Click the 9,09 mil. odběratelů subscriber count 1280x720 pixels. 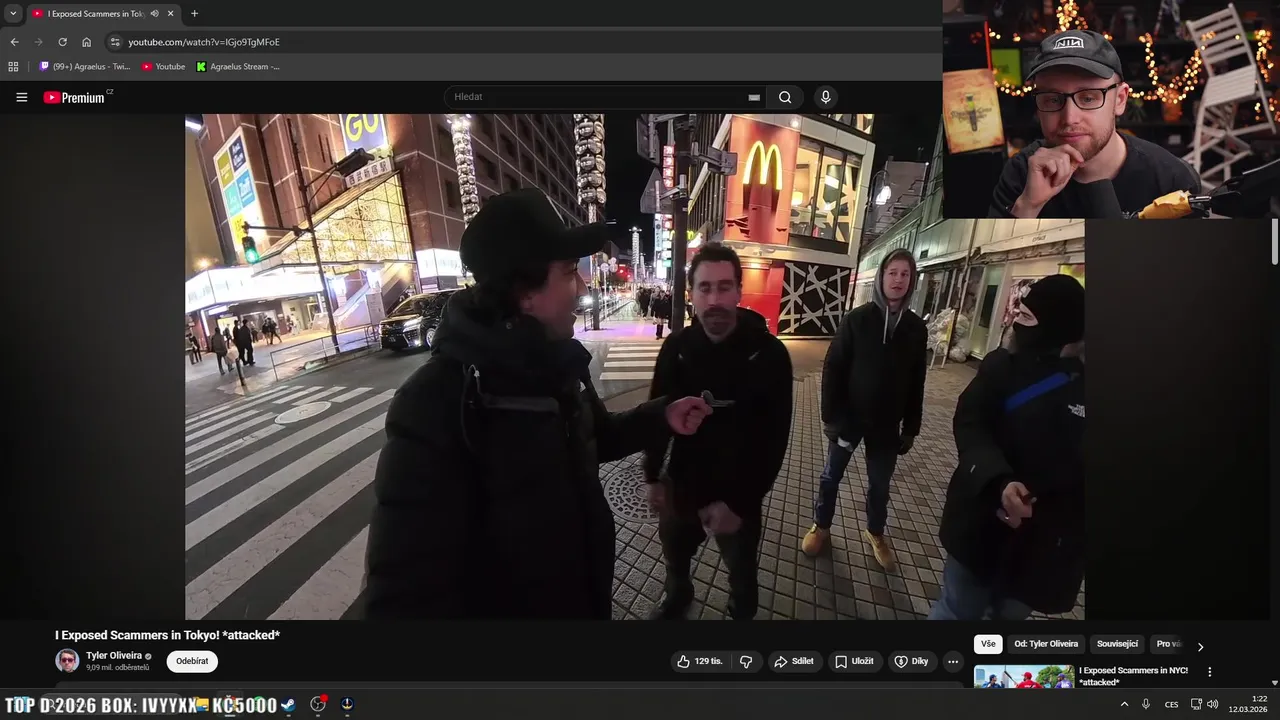tap(117, 668)
